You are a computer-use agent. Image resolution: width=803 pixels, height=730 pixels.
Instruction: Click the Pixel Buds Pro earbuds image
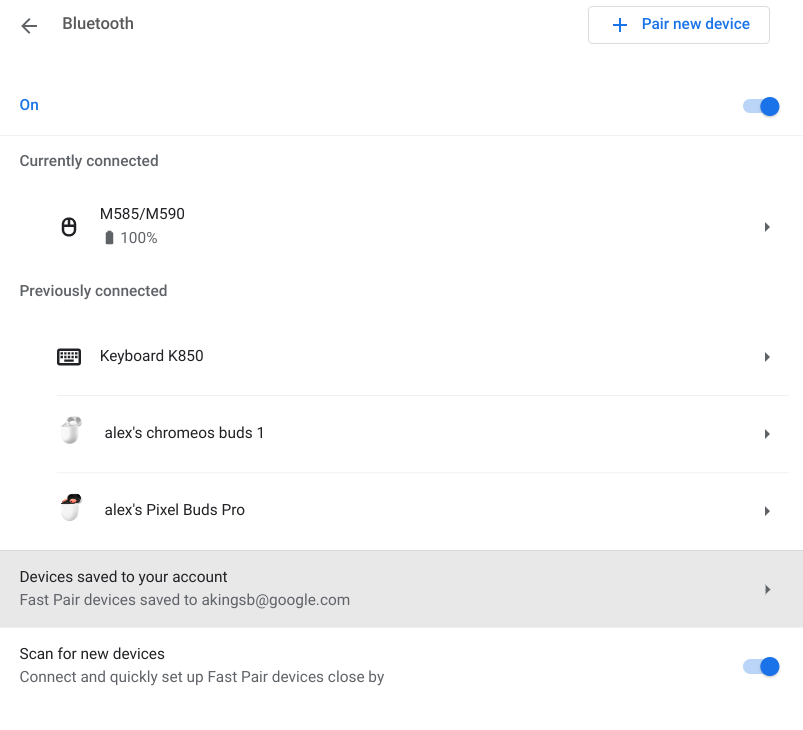(69, 509)
